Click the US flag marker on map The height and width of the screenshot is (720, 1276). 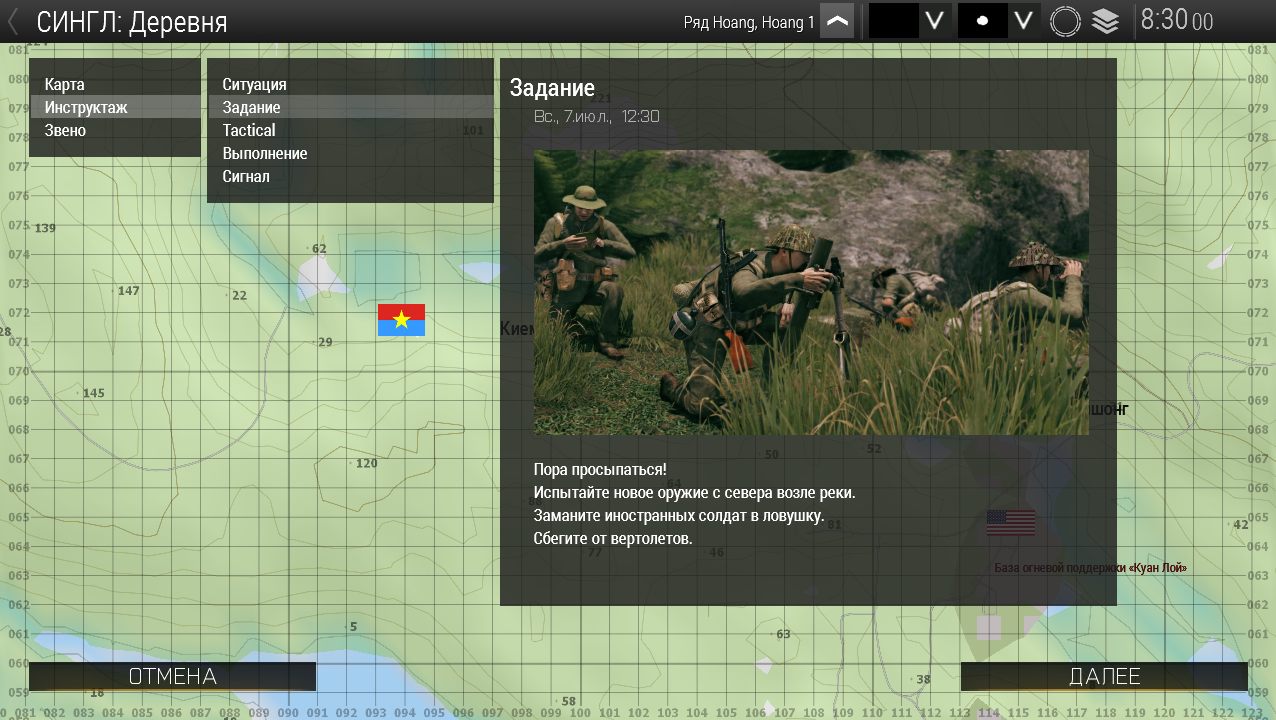(x=1011, y=522)
